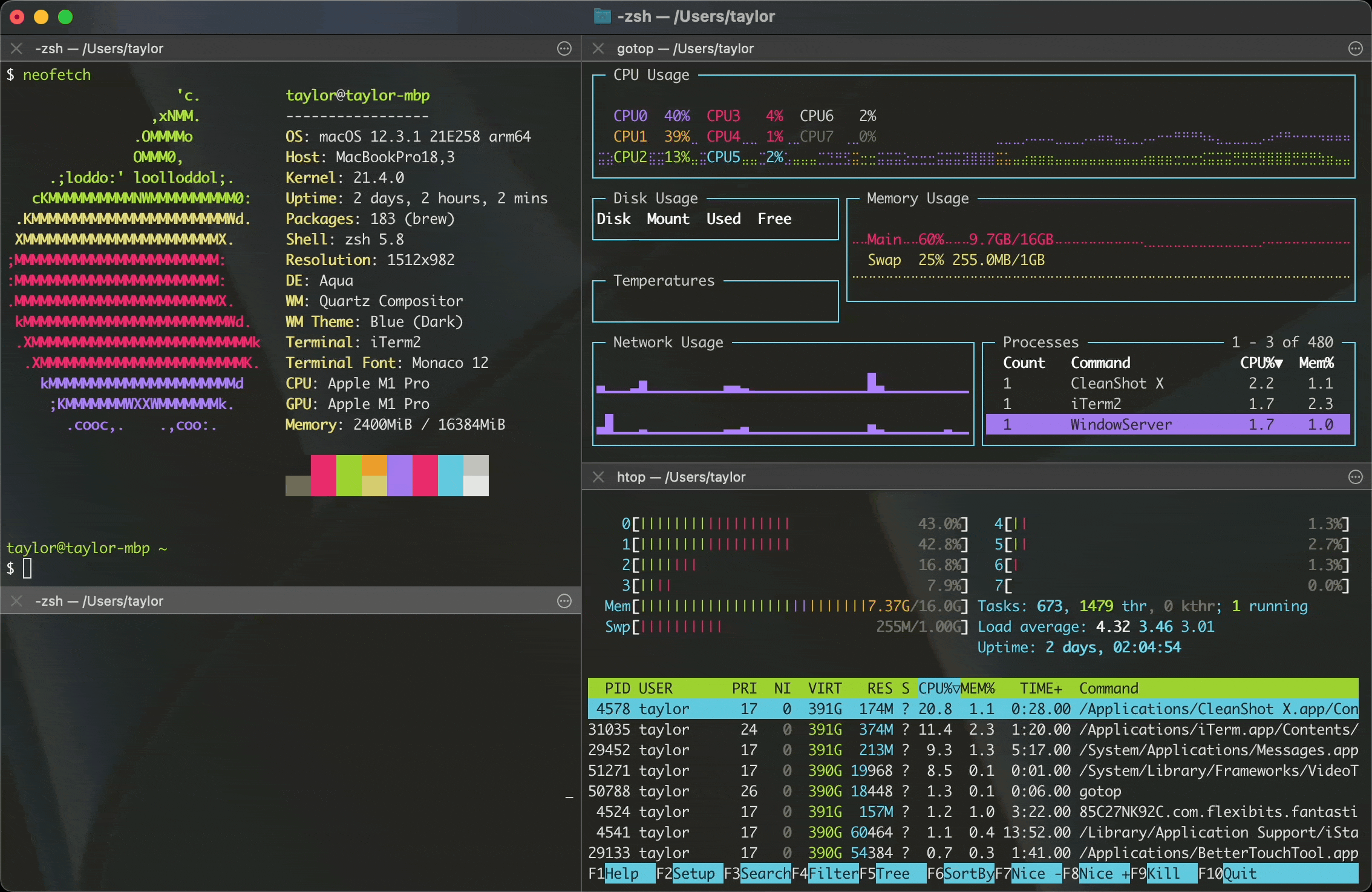Select highlighted WindowServer row in gotop
The height and width of the screenshot is (892, 1372).
click(x=1168, y=424)
